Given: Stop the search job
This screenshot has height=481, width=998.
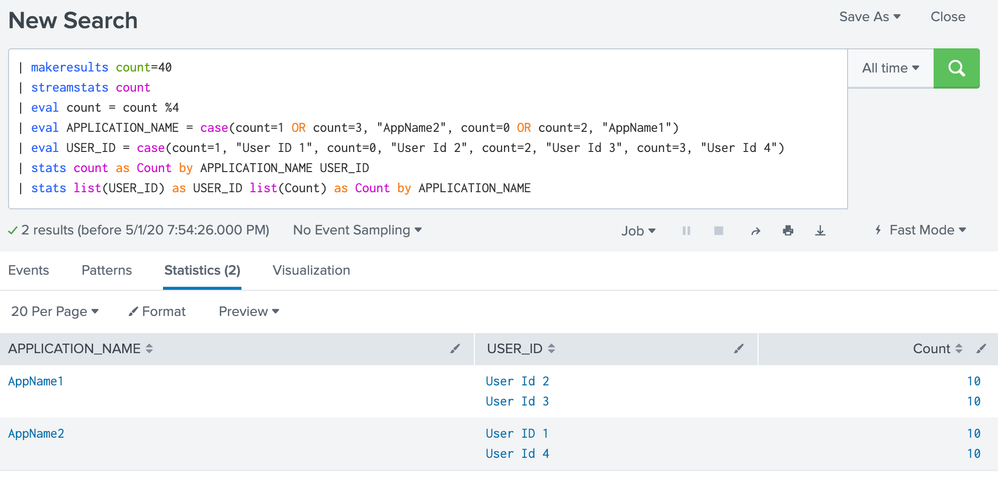Looking at the screenshot, I should tap(718, 231).
